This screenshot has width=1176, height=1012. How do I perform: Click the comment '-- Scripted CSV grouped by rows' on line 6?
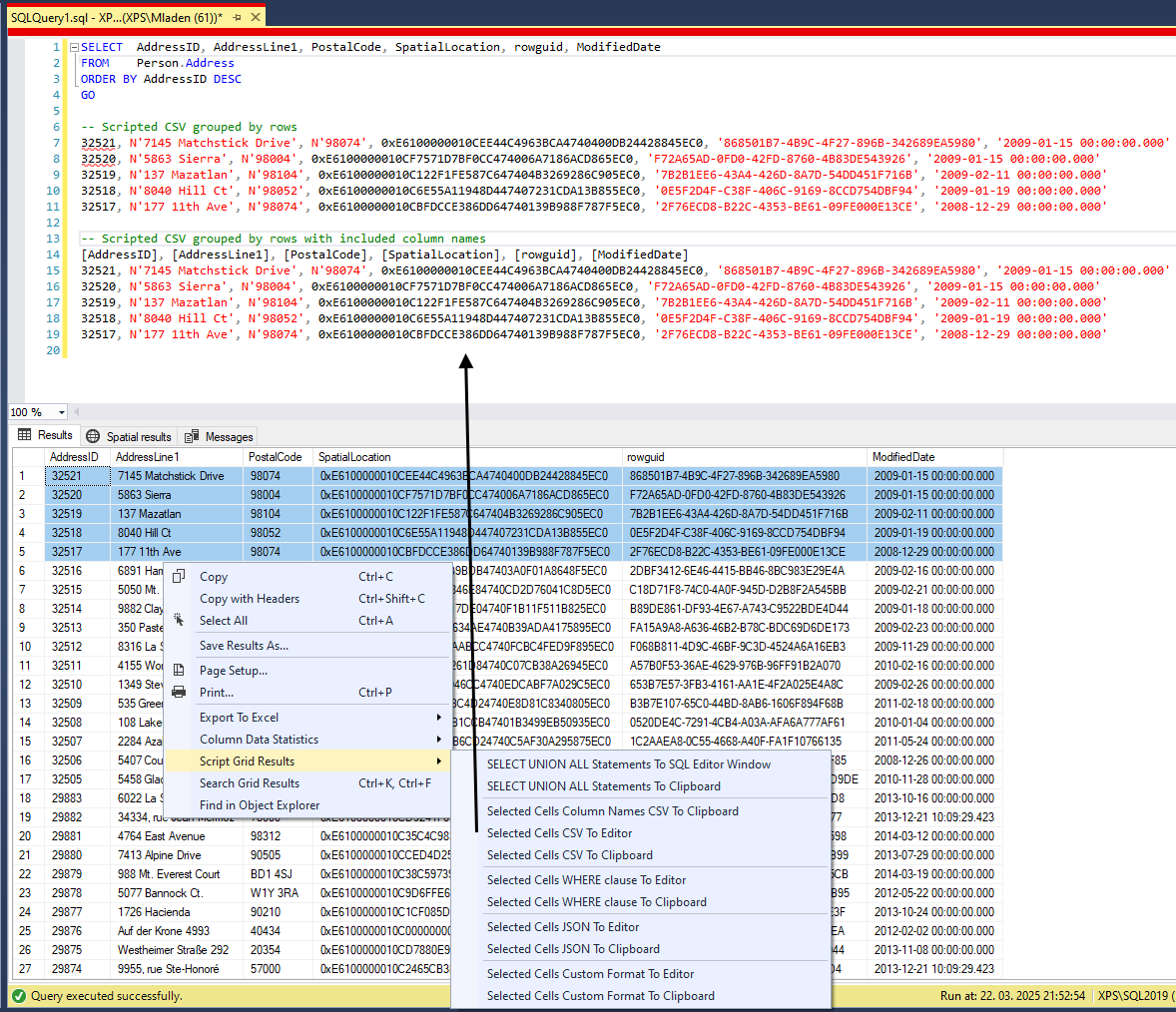point(189,127)
